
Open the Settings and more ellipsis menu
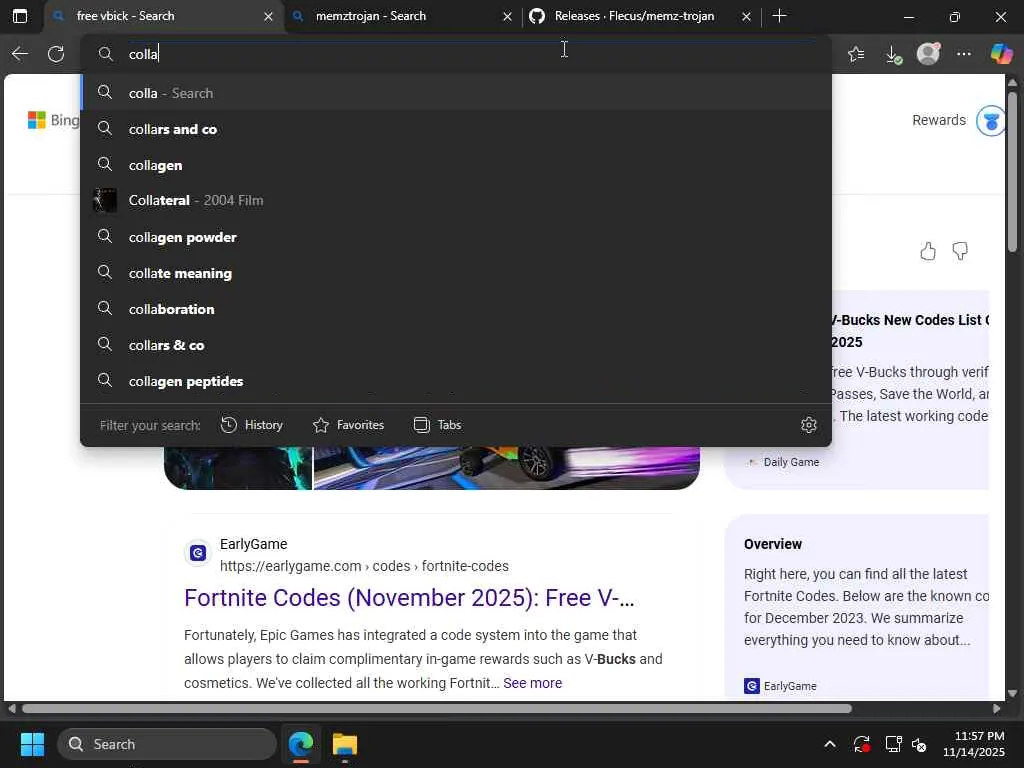[964, 54]
